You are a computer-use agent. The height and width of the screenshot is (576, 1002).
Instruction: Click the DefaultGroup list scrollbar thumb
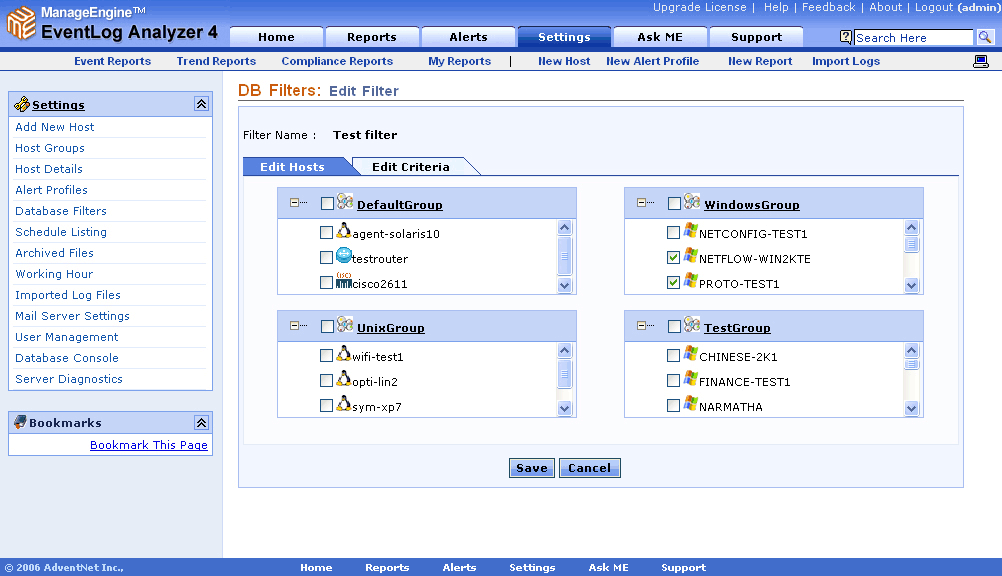[x=564, y=255]
